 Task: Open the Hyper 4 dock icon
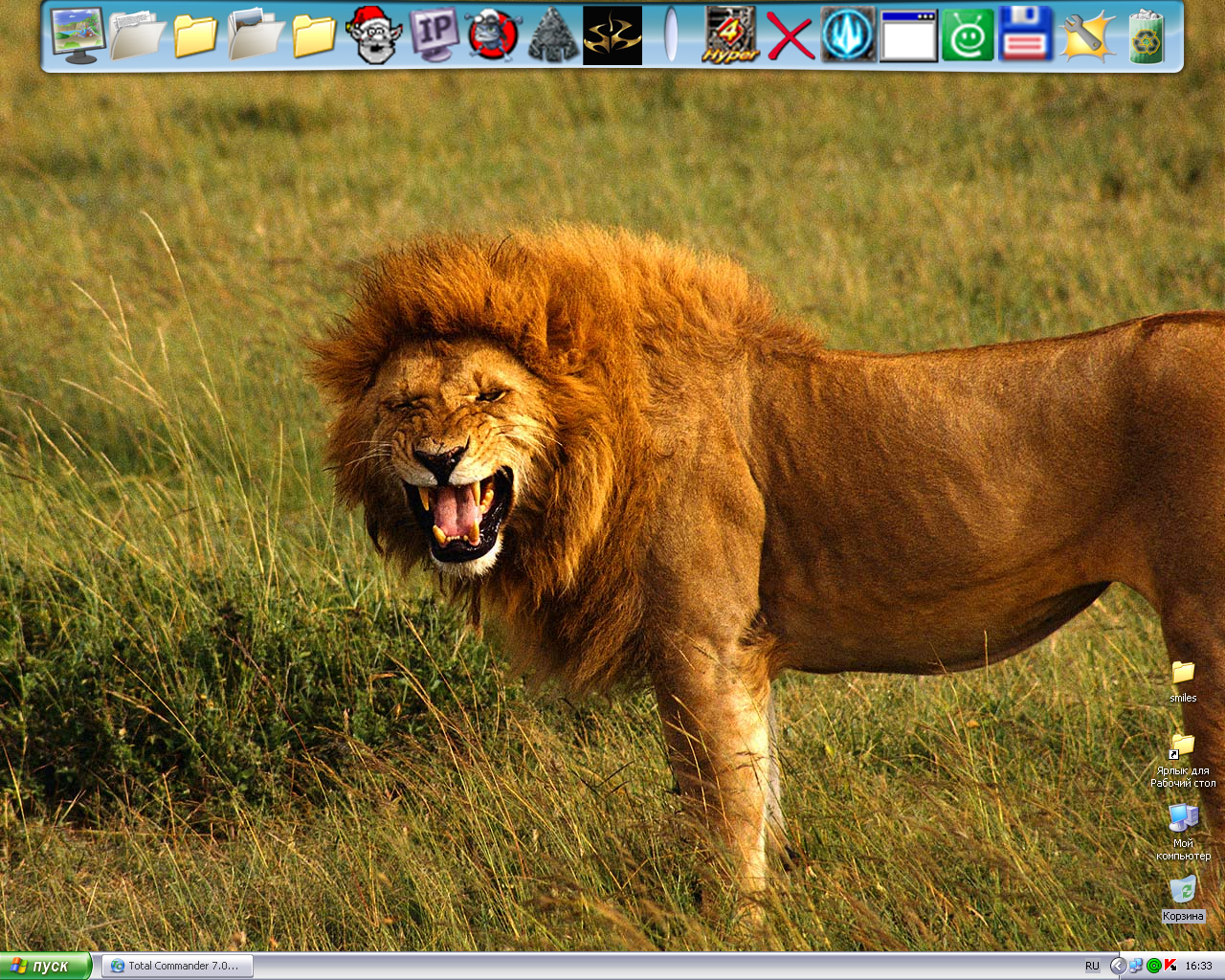tap(730, 35)
